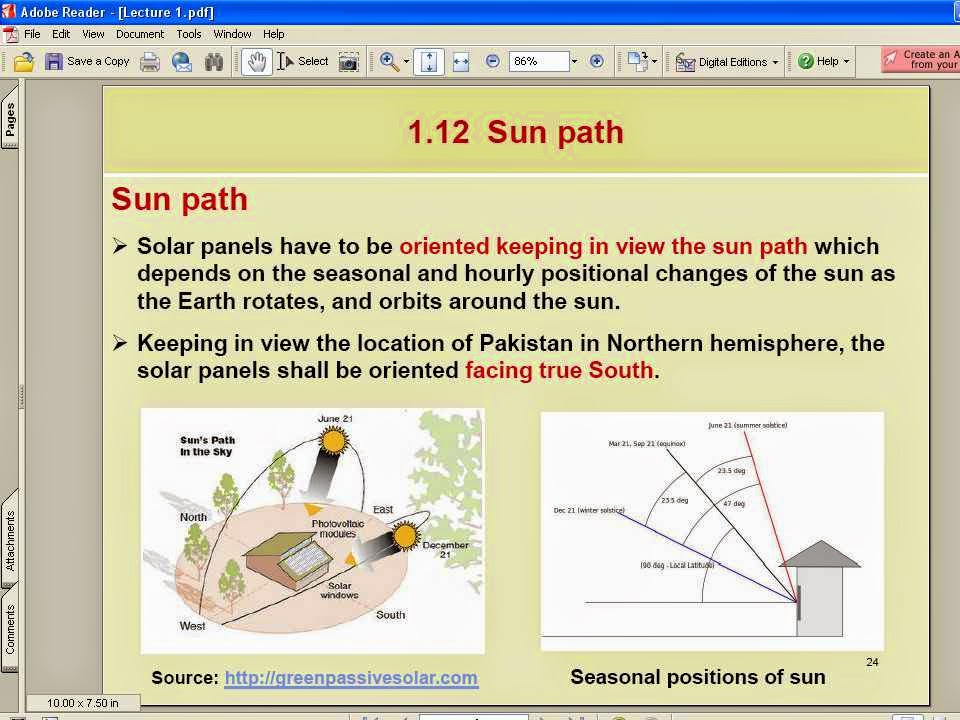
Task: Toggle the Fit Page view mode
Action: pos(428,61)
